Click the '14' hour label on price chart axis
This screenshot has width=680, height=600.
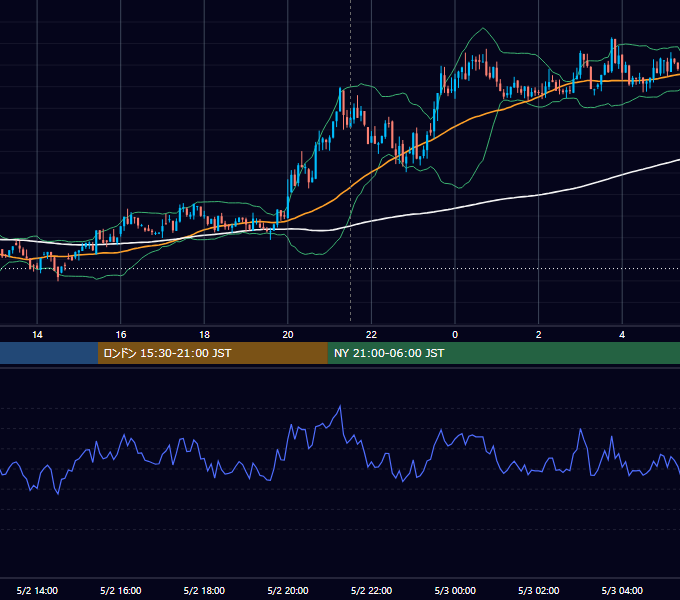37,335
